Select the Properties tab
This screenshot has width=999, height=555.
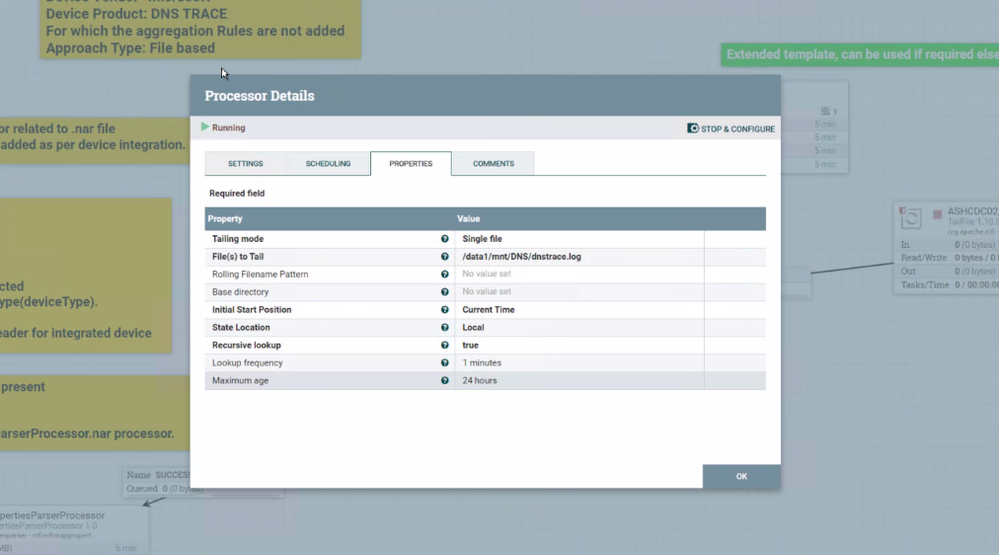411,164
